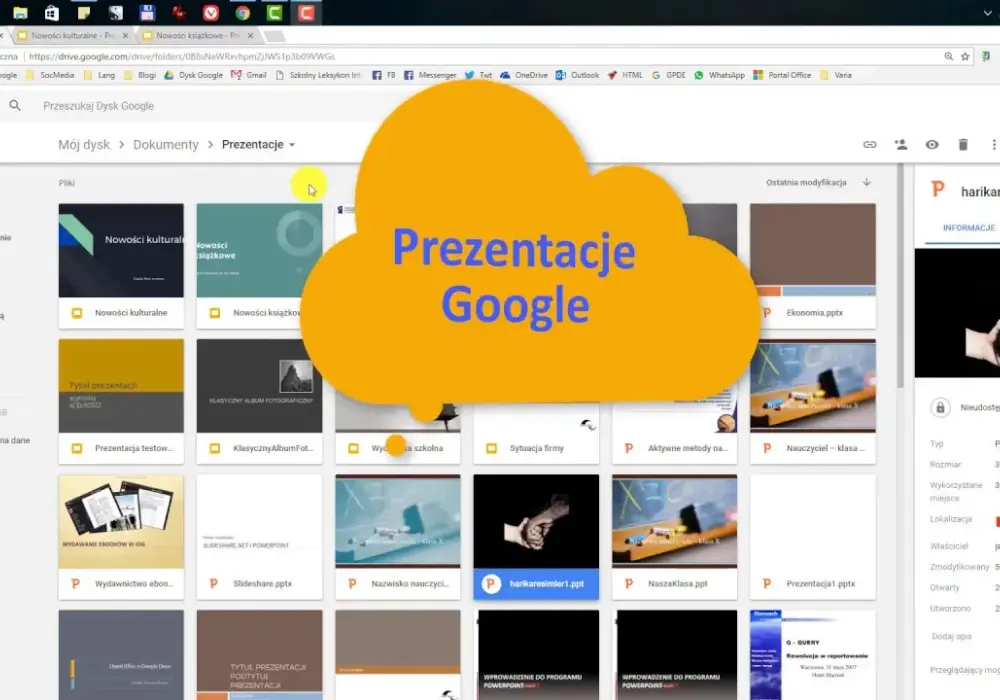1000x700 pixels.
Task: Click the vertical scrollbar of the file list
Action: (x=900, y=275)
